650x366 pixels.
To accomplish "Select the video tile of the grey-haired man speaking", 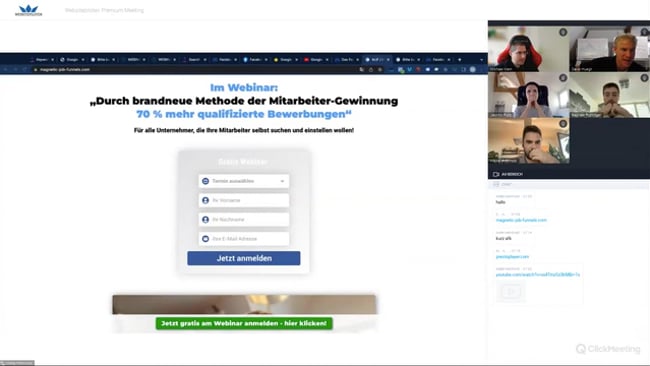I will tap(609, 49).
